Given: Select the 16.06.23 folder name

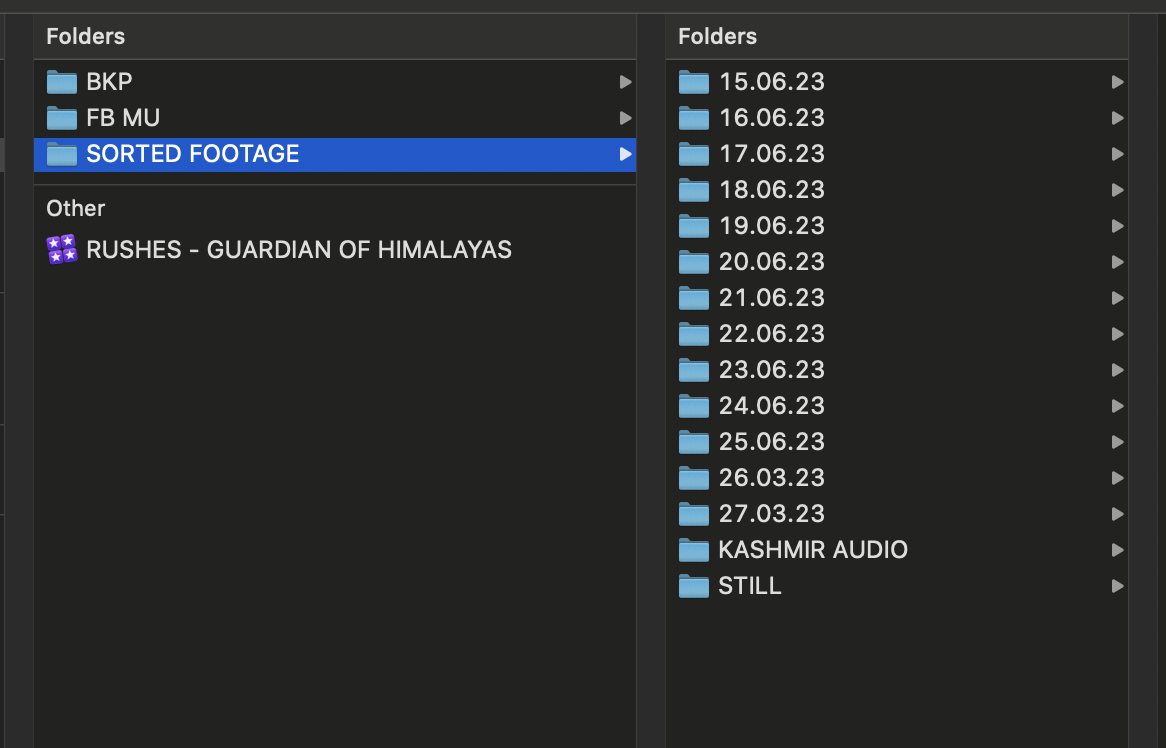Looking at the screenshot, I should click(x=771, y=118).
